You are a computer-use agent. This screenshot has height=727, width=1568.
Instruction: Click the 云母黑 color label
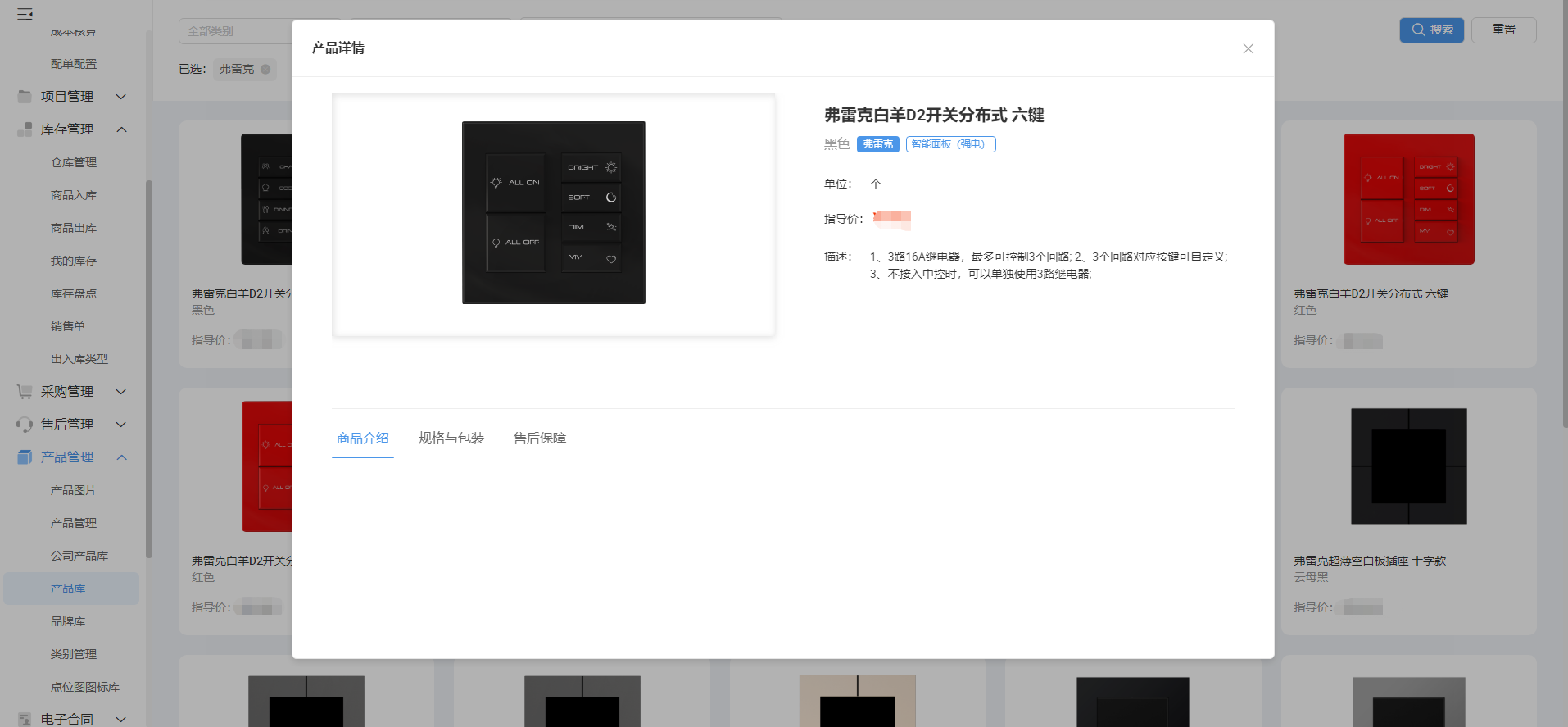pos(1311,577)
